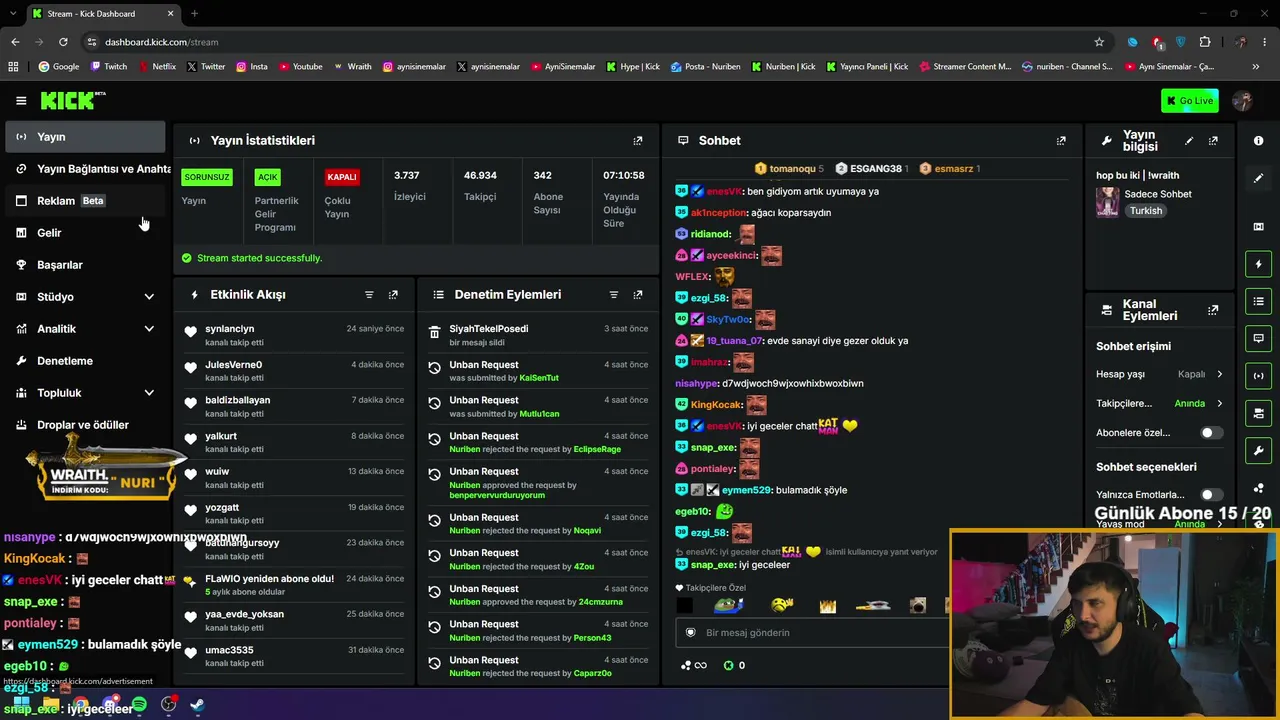
Task: Toggle the list widget in right rail
Action: coord(1258,301)
